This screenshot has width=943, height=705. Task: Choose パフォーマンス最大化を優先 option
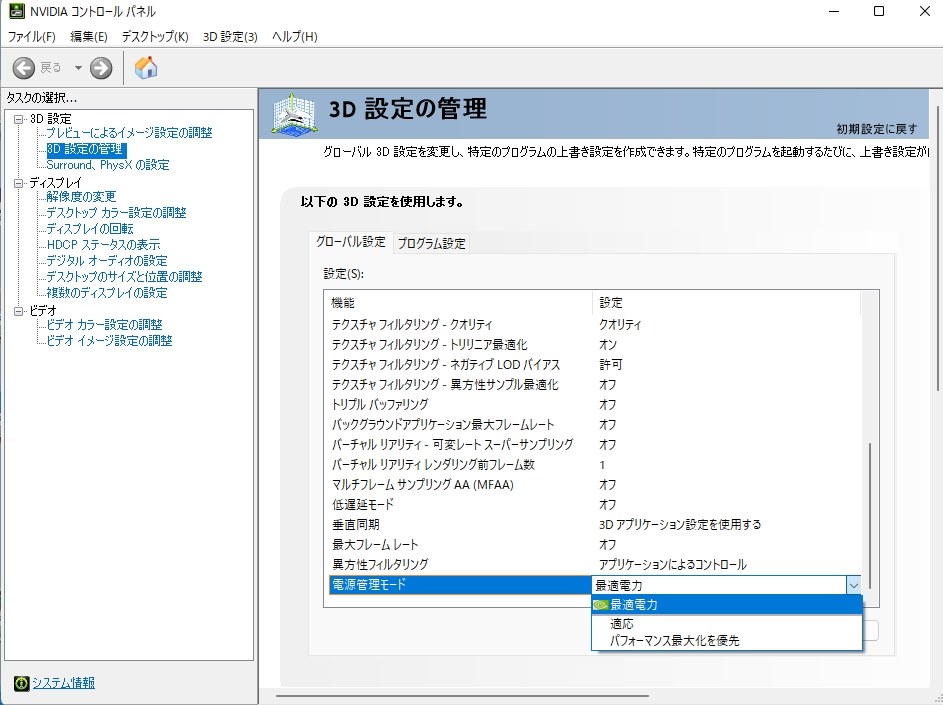[726, 641]
